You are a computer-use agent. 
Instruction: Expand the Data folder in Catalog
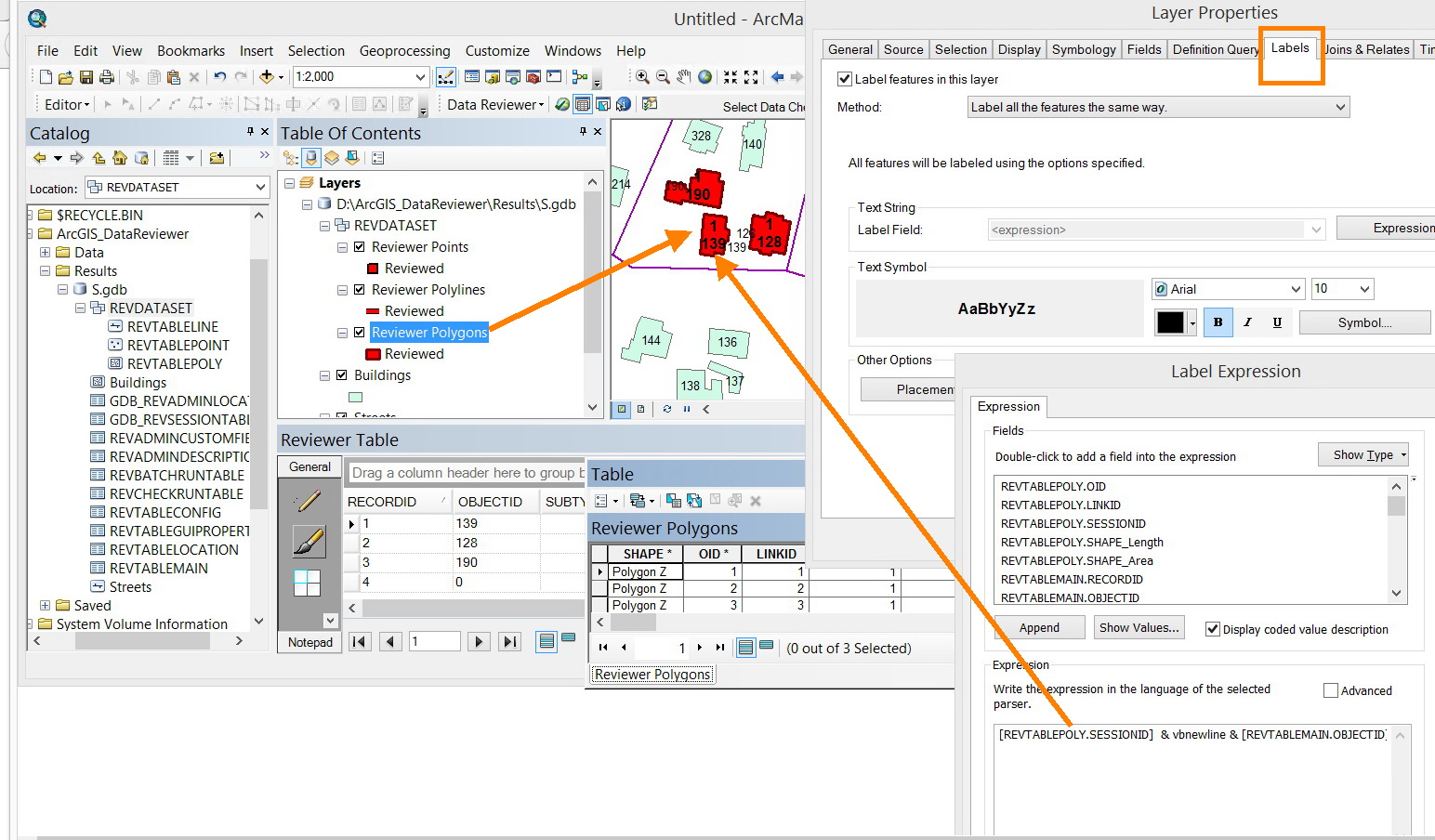pos(45,253)
